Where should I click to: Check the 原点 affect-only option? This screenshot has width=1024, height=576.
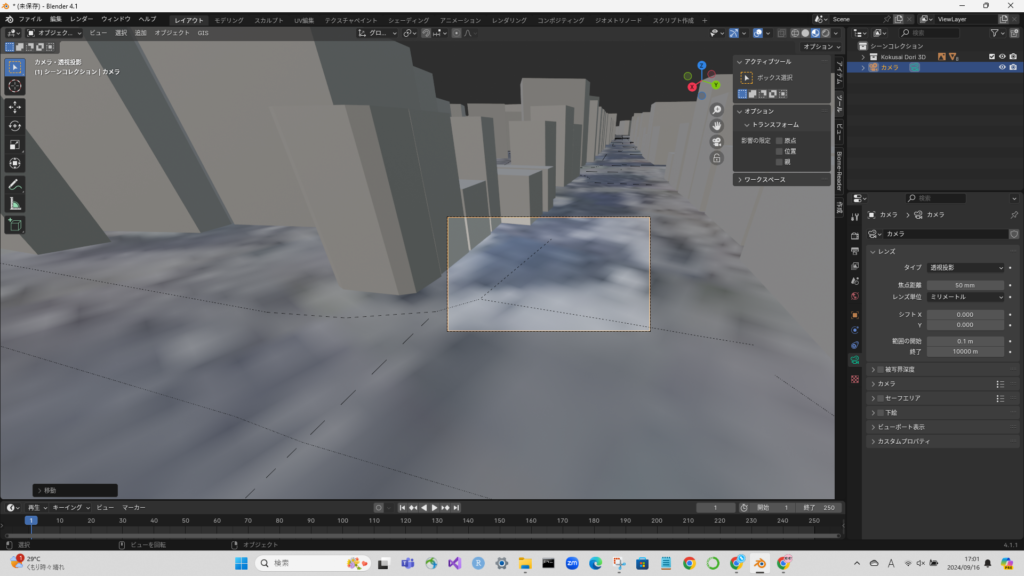[x=780, y=141]
